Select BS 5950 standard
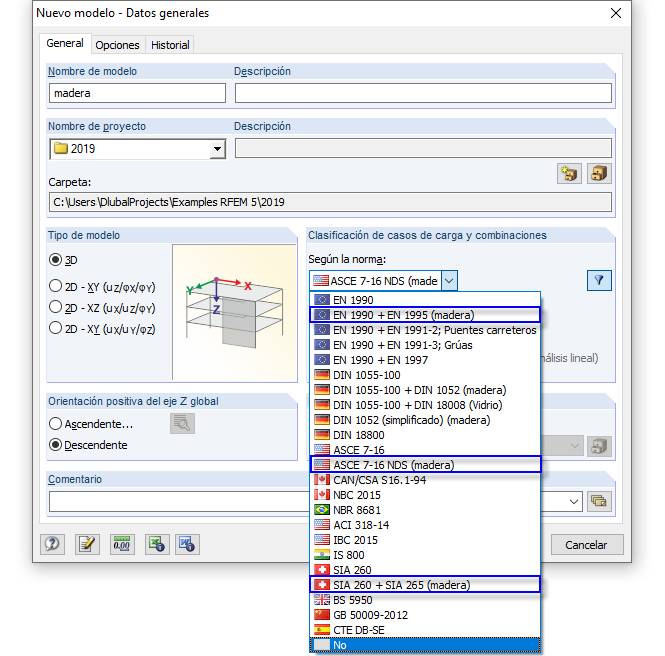Viewport: 665px width, 656px height. pos(425,600)
